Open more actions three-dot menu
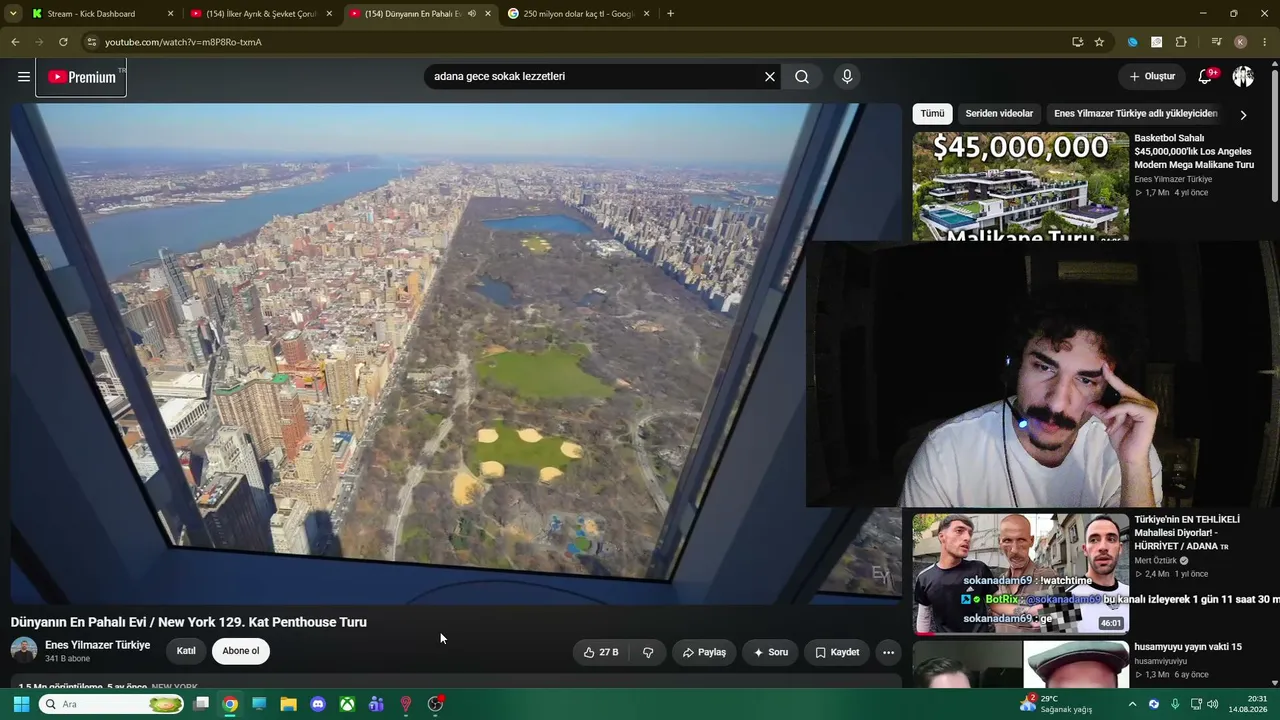This screenshot has height=720, width=1280. [x=888, y=652]
